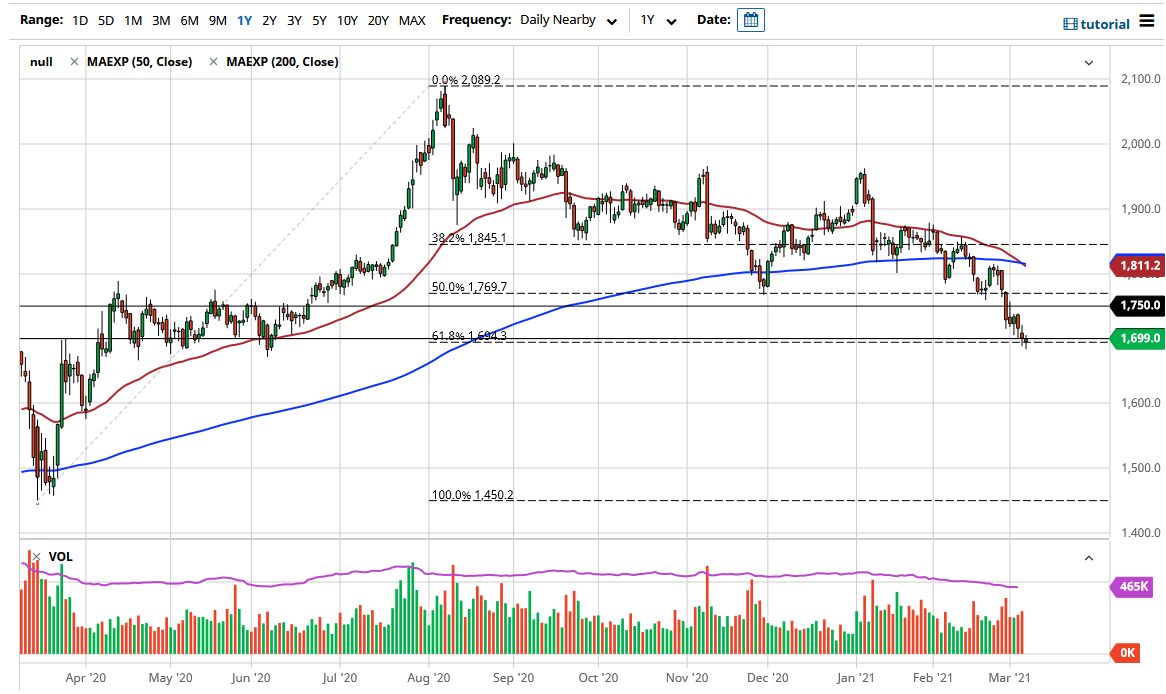
Task: Click the 1,400.0 price axis label
Action: pos(1140,533)
